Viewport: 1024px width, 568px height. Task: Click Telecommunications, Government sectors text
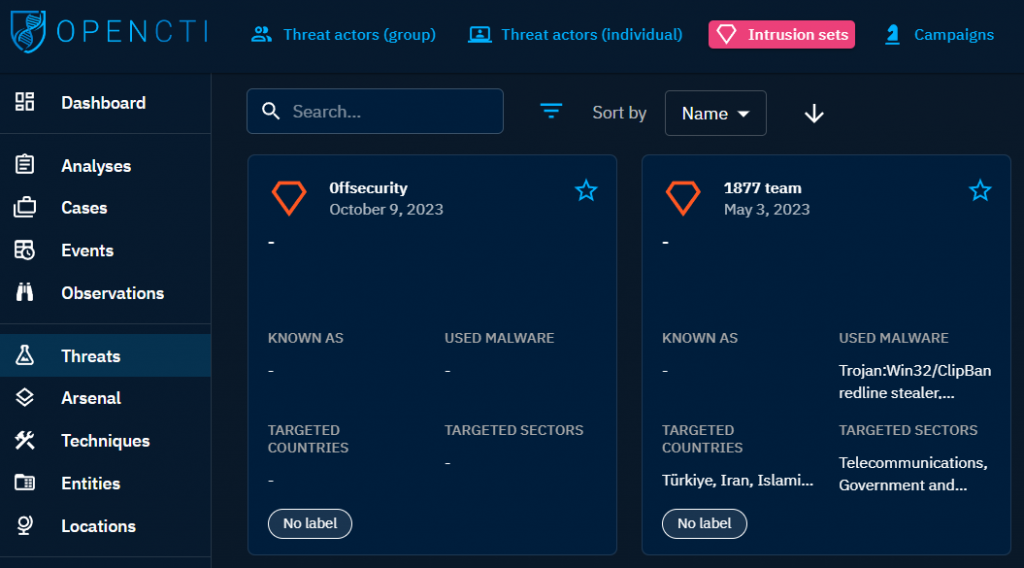point(913,473)
